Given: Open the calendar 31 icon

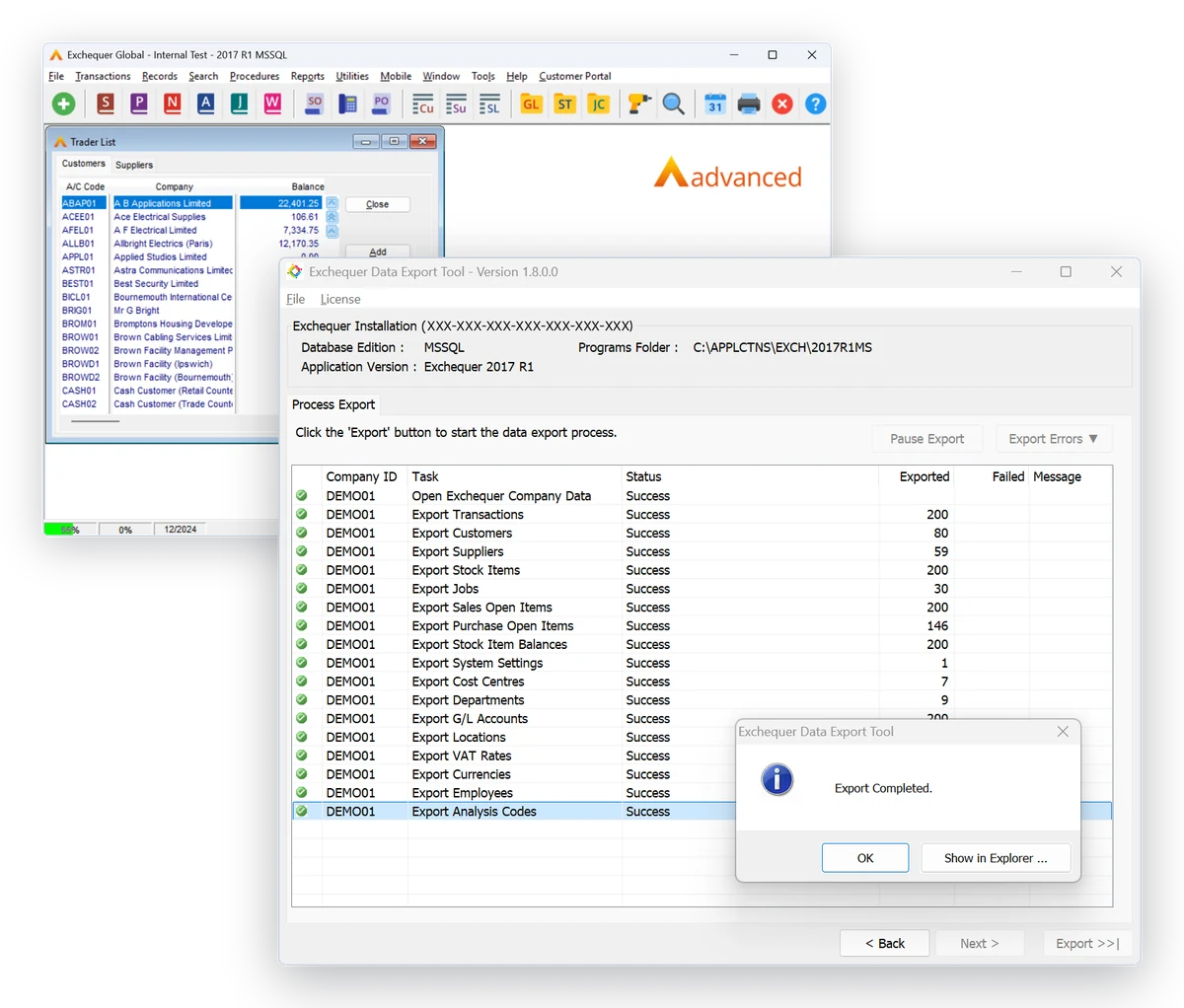Looking at the screenshot, I should pyautogui.click(x=715, y=104).
